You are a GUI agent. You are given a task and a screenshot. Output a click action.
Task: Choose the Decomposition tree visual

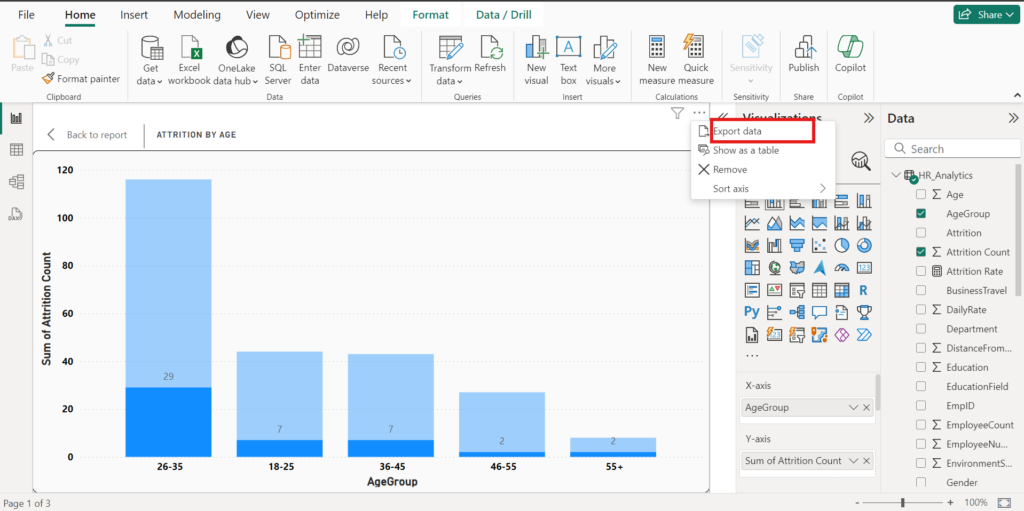[x=797, y=312]
